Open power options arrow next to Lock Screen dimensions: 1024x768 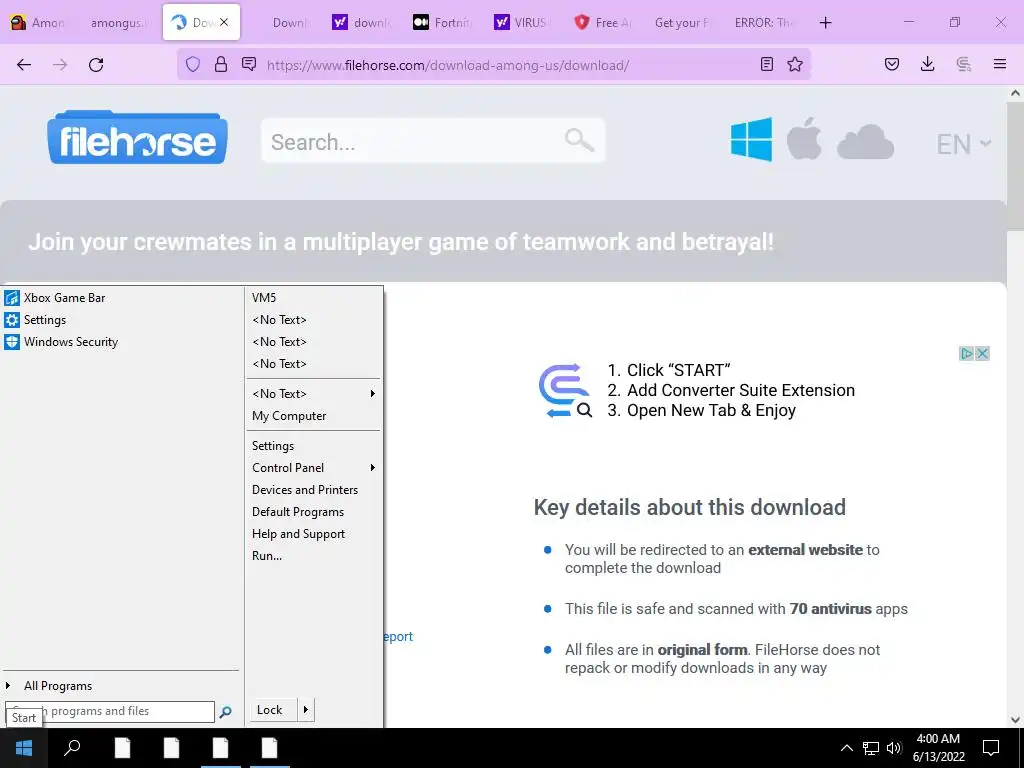pyautogui.click(x=306, y=710)
